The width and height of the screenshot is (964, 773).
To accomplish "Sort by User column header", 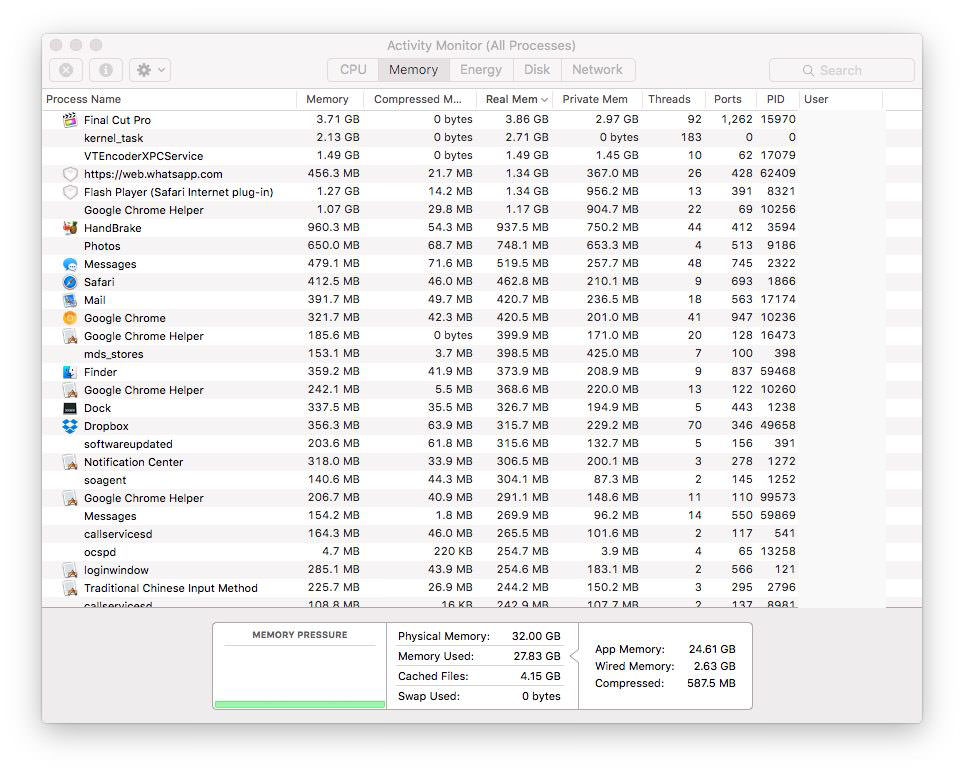I will (x=840, y=100).
